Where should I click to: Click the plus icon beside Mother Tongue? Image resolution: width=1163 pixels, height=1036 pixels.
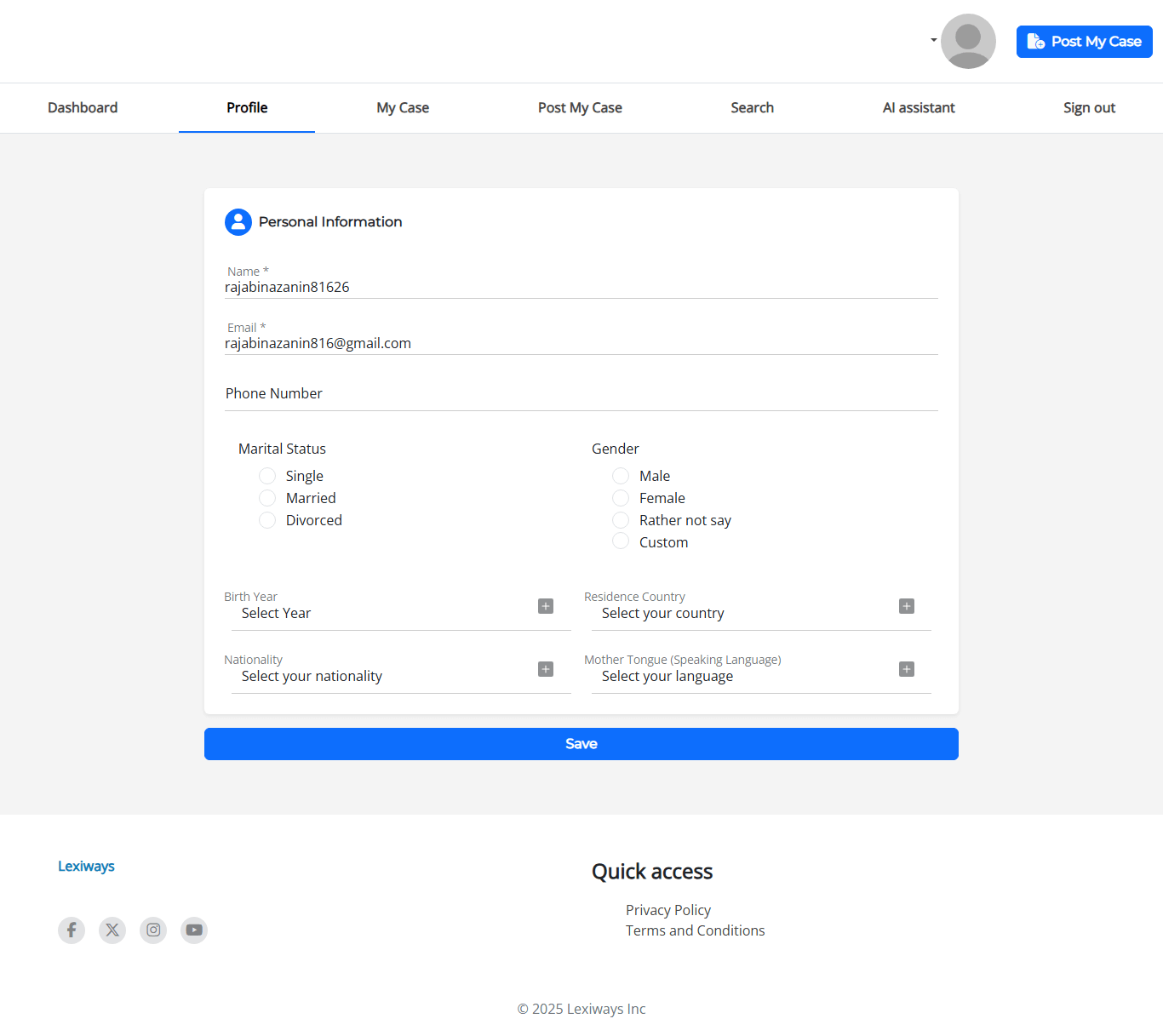click(x=907, y=669)
